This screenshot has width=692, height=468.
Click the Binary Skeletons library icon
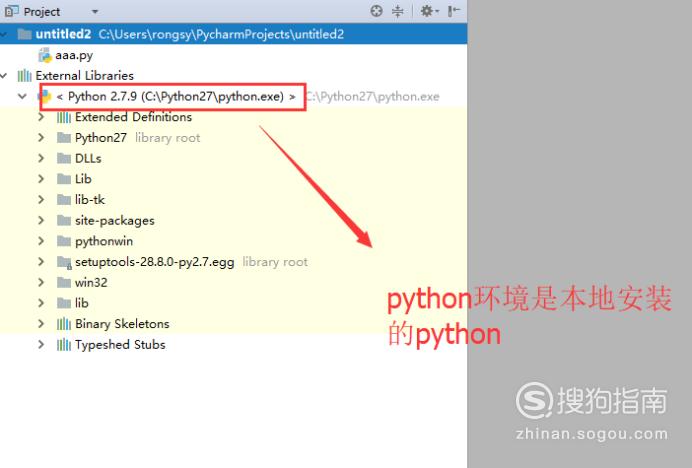tap(64, 324)
